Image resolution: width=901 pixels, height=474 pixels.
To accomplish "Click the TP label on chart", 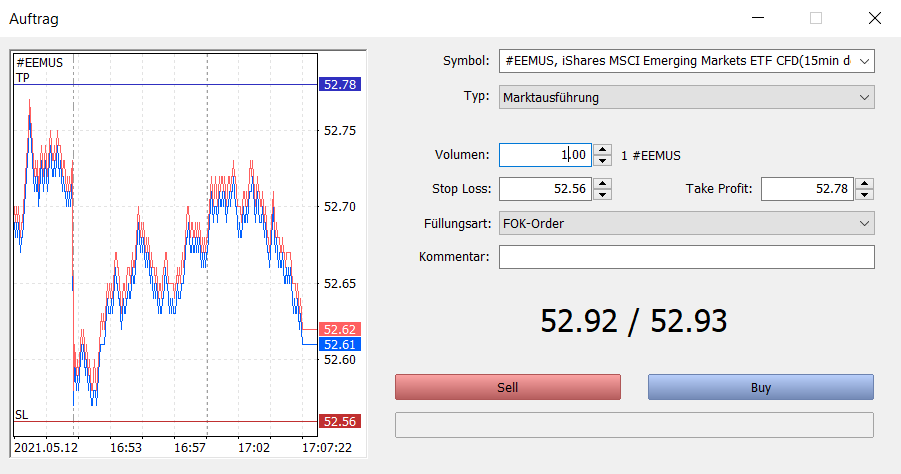I will pyautogui.click(x=23, y=78).
